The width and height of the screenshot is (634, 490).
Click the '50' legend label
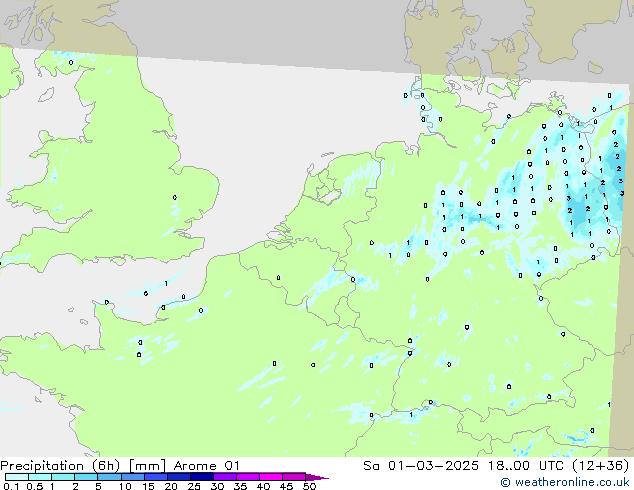click(309, 486)
